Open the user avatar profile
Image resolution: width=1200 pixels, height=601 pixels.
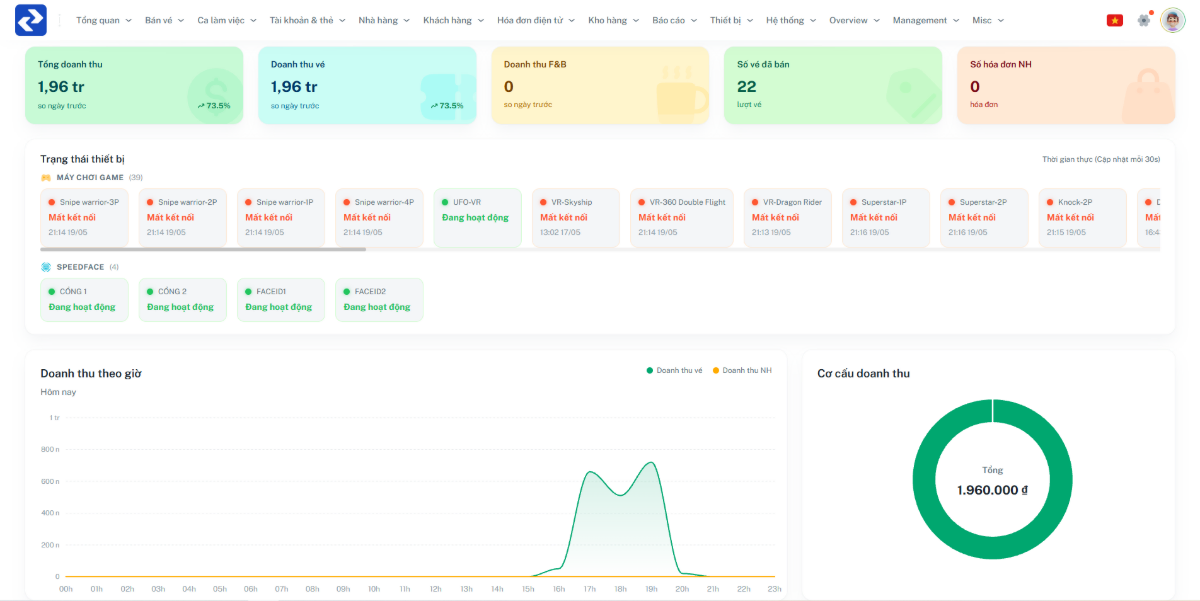tap(1173, 20)
